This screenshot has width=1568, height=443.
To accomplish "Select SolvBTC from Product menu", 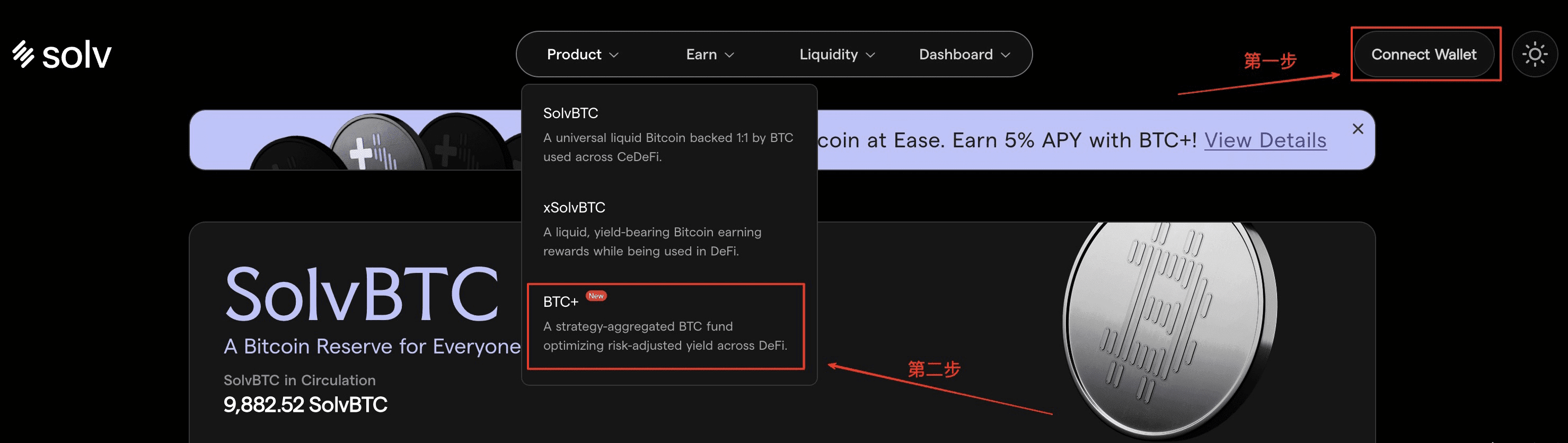I will 668,134.
